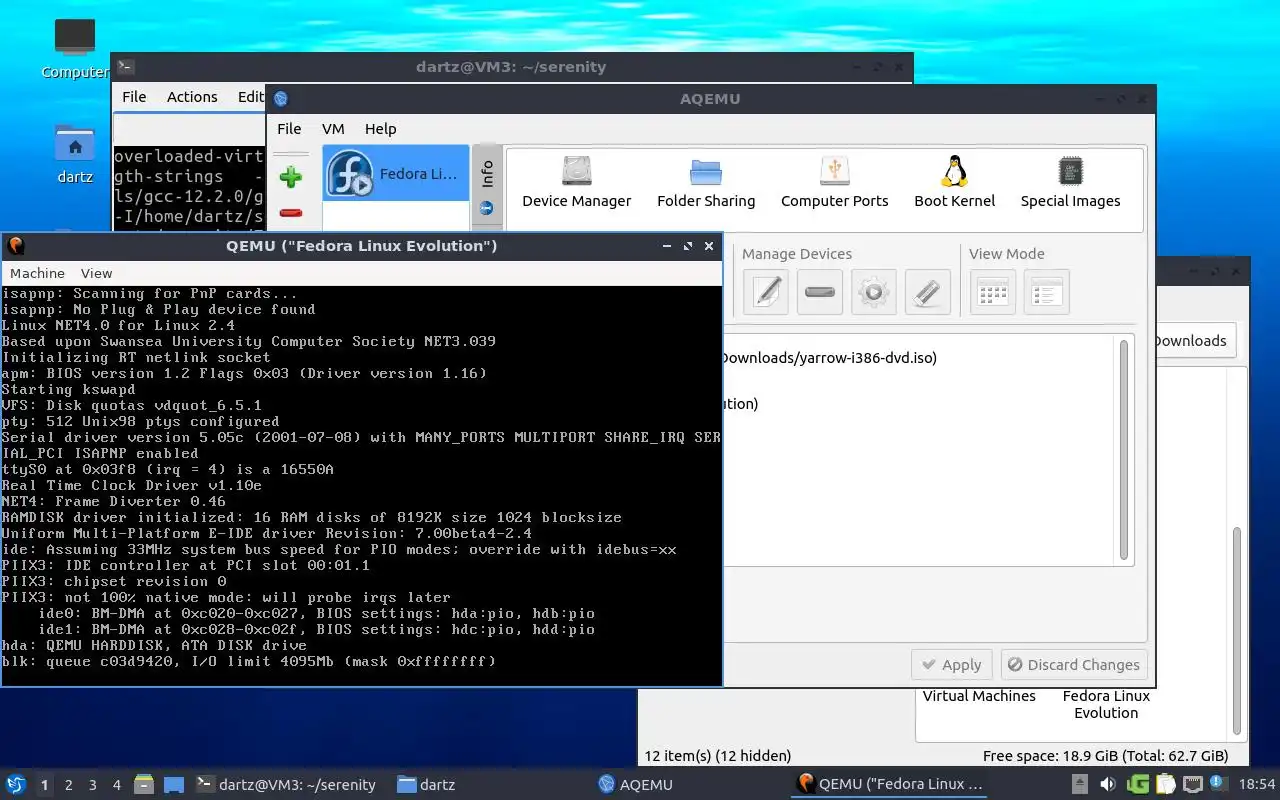This screenshot has height=800, width=1280.
Task: Switch to workspace 2
Action: pos(68,785)
